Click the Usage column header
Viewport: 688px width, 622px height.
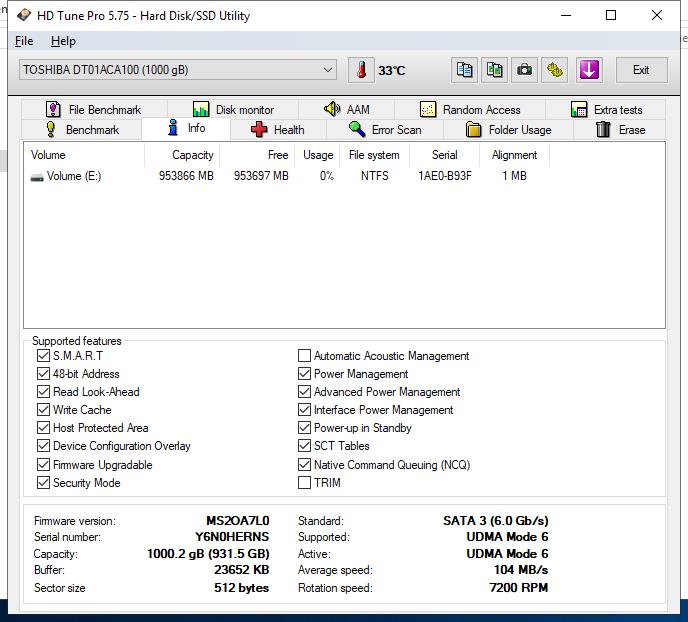pyautogui.click(x=318, y=155)
